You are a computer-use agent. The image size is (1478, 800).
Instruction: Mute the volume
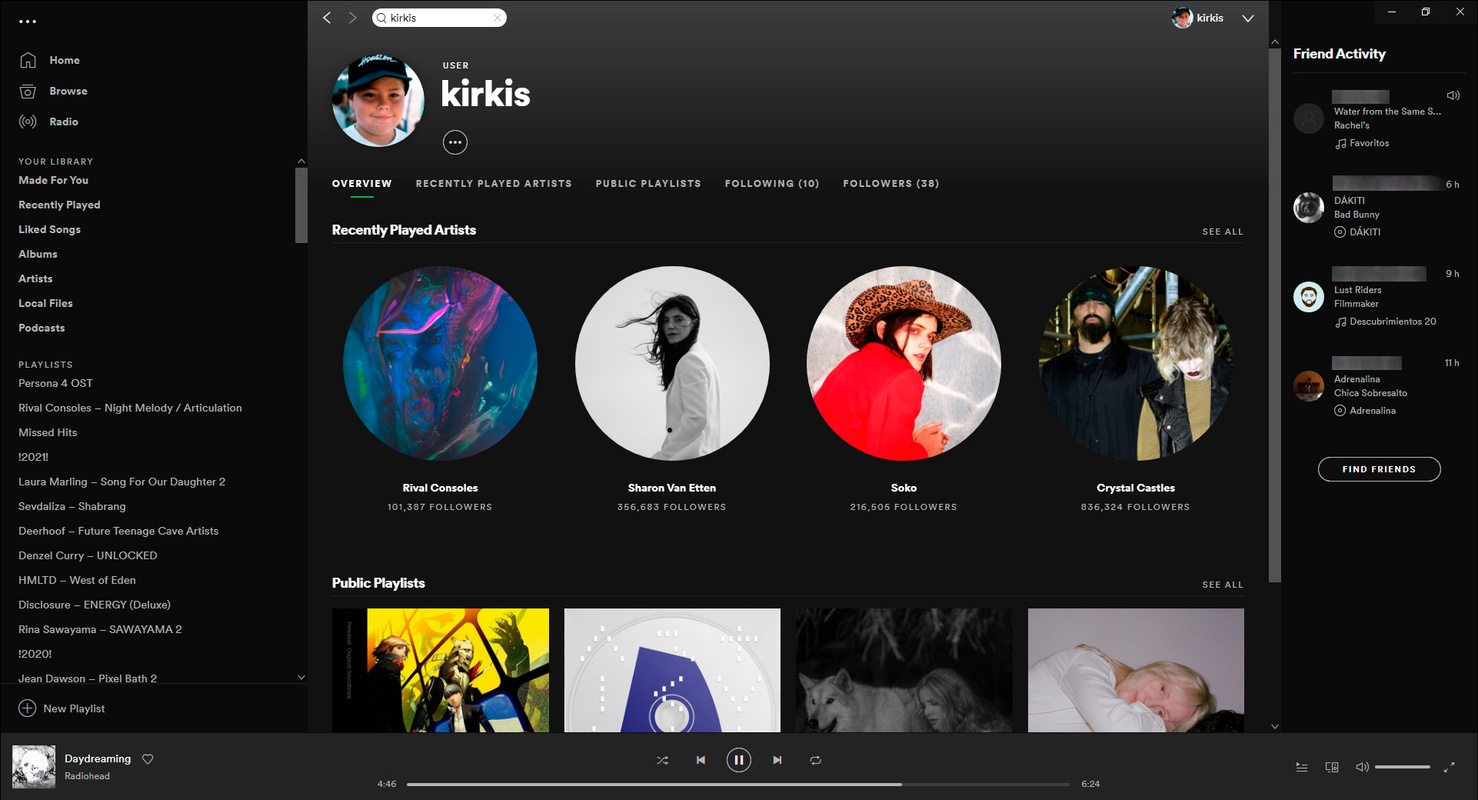[1361, 768]
